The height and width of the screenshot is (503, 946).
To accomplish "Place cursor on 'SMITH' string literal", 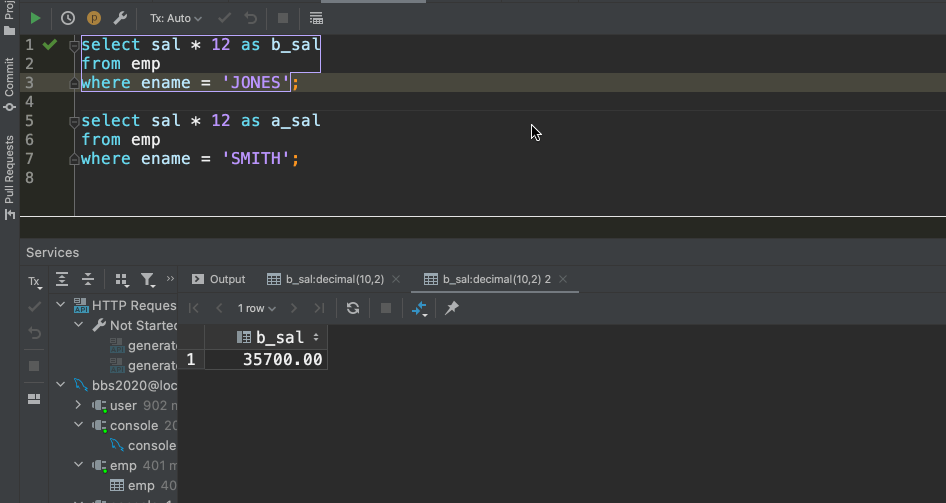I will (x=256, y=159).
